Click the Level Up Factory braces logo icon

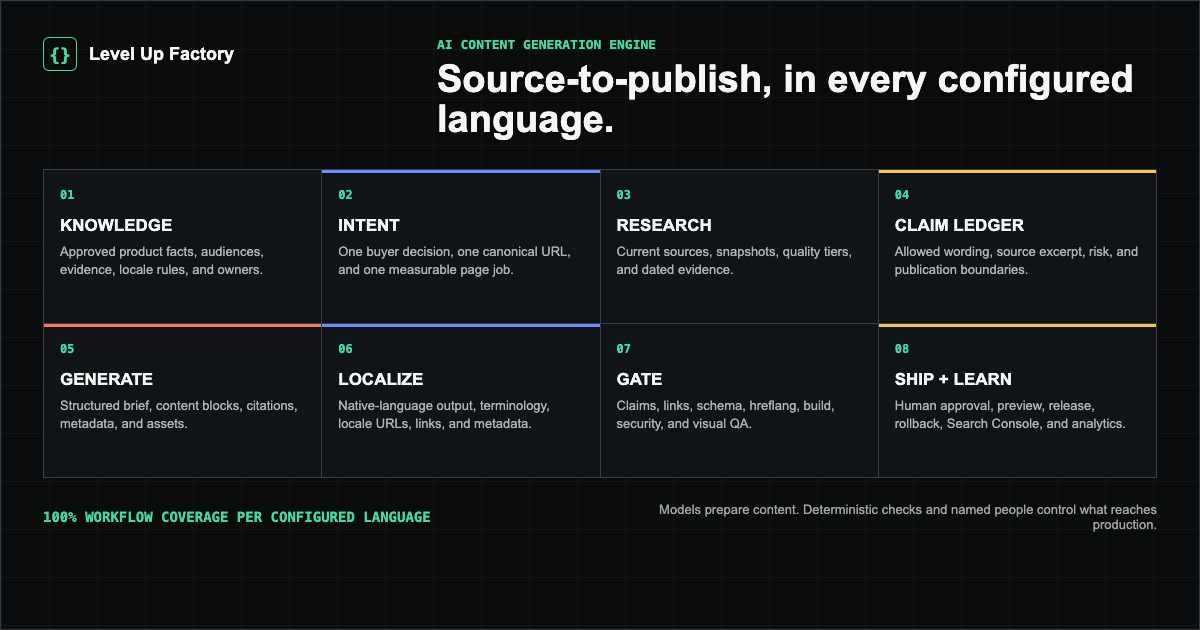(60, 54)
